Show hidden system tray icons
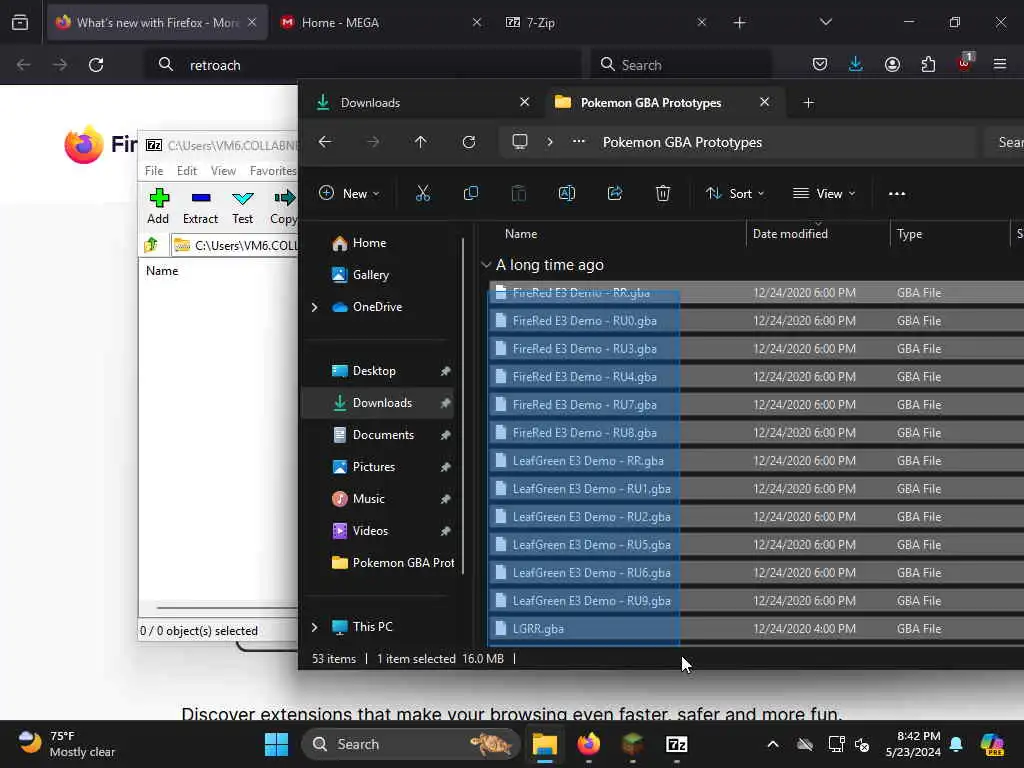This screenshot has height=768, width=1024. tap(773, 744)
